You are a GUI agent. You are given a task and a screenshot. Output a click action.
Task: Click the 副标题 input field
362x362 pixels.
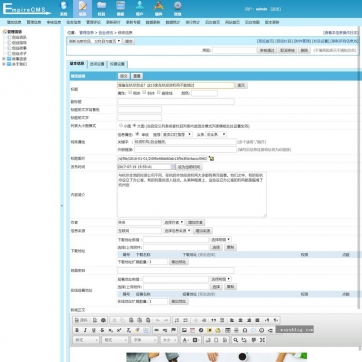176,101
